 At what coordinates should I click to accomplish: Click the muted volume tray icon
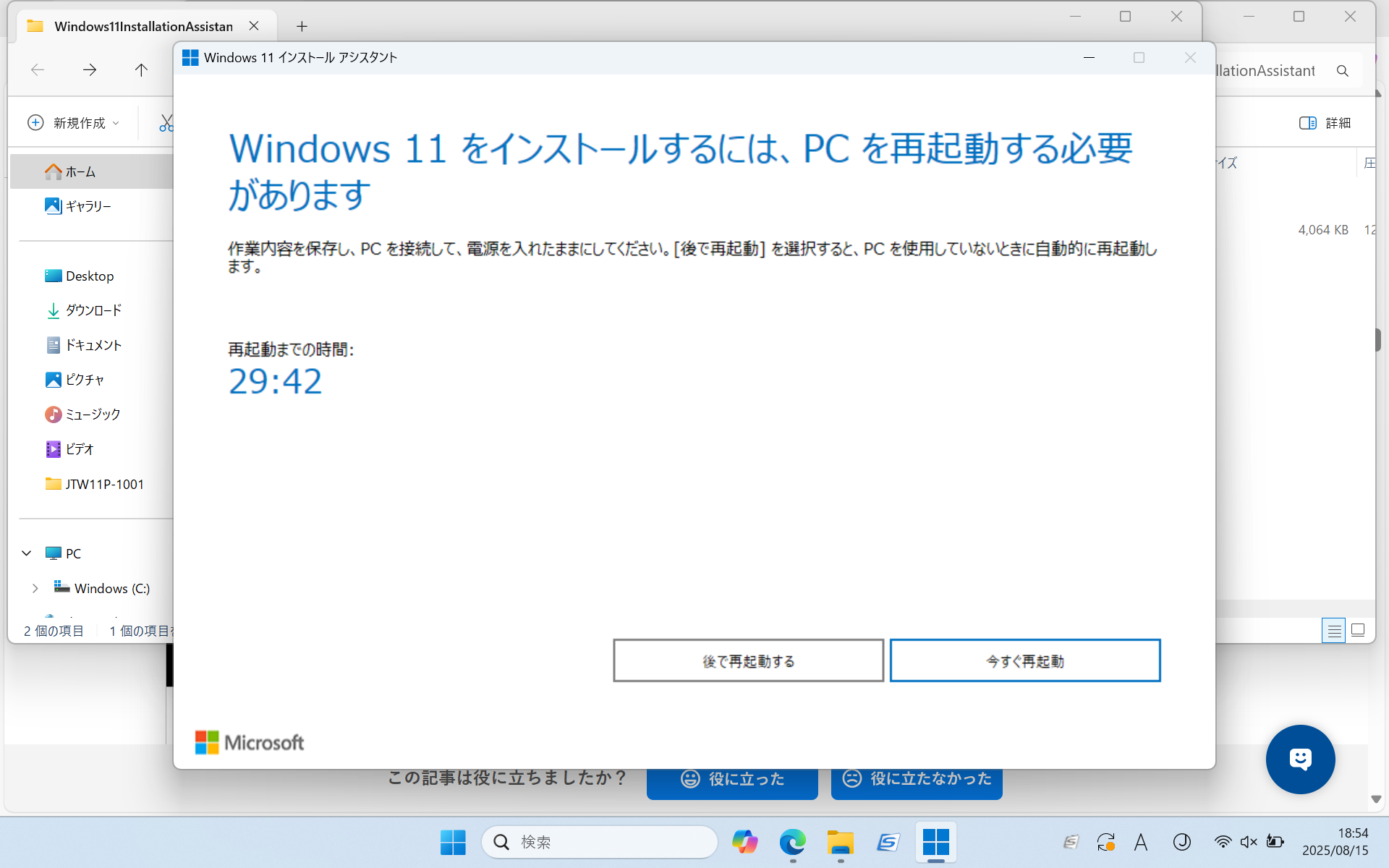1249,842
